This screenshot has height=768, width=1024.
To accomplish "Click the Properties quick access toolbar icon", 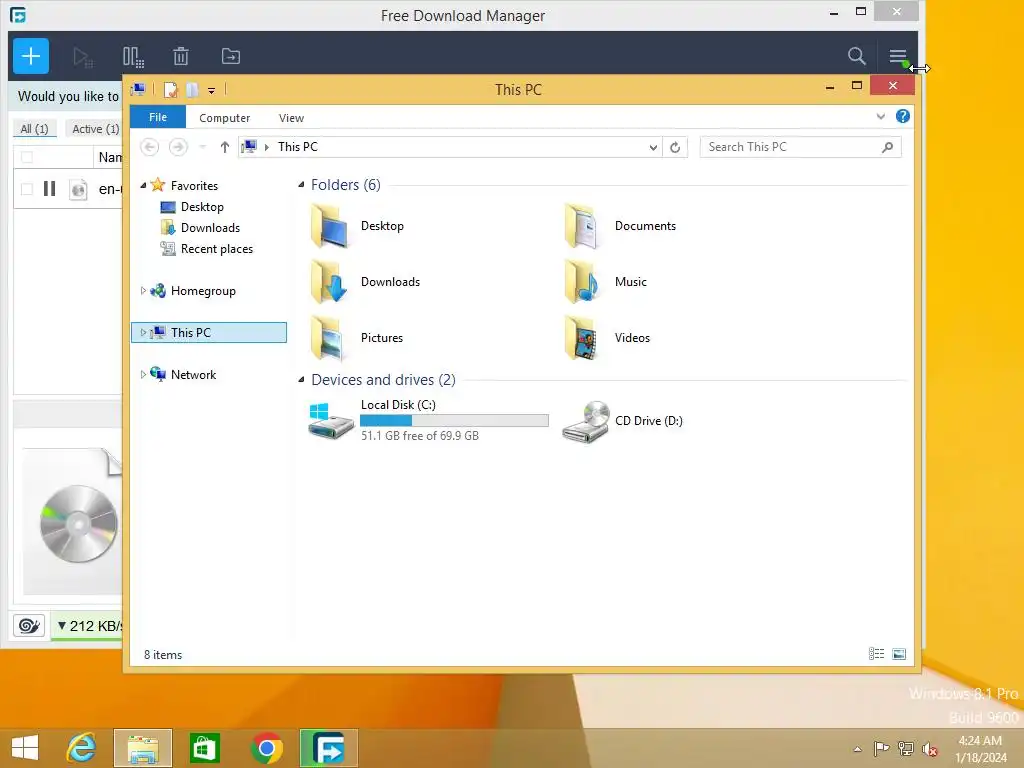I will click(x=170, y=89).
